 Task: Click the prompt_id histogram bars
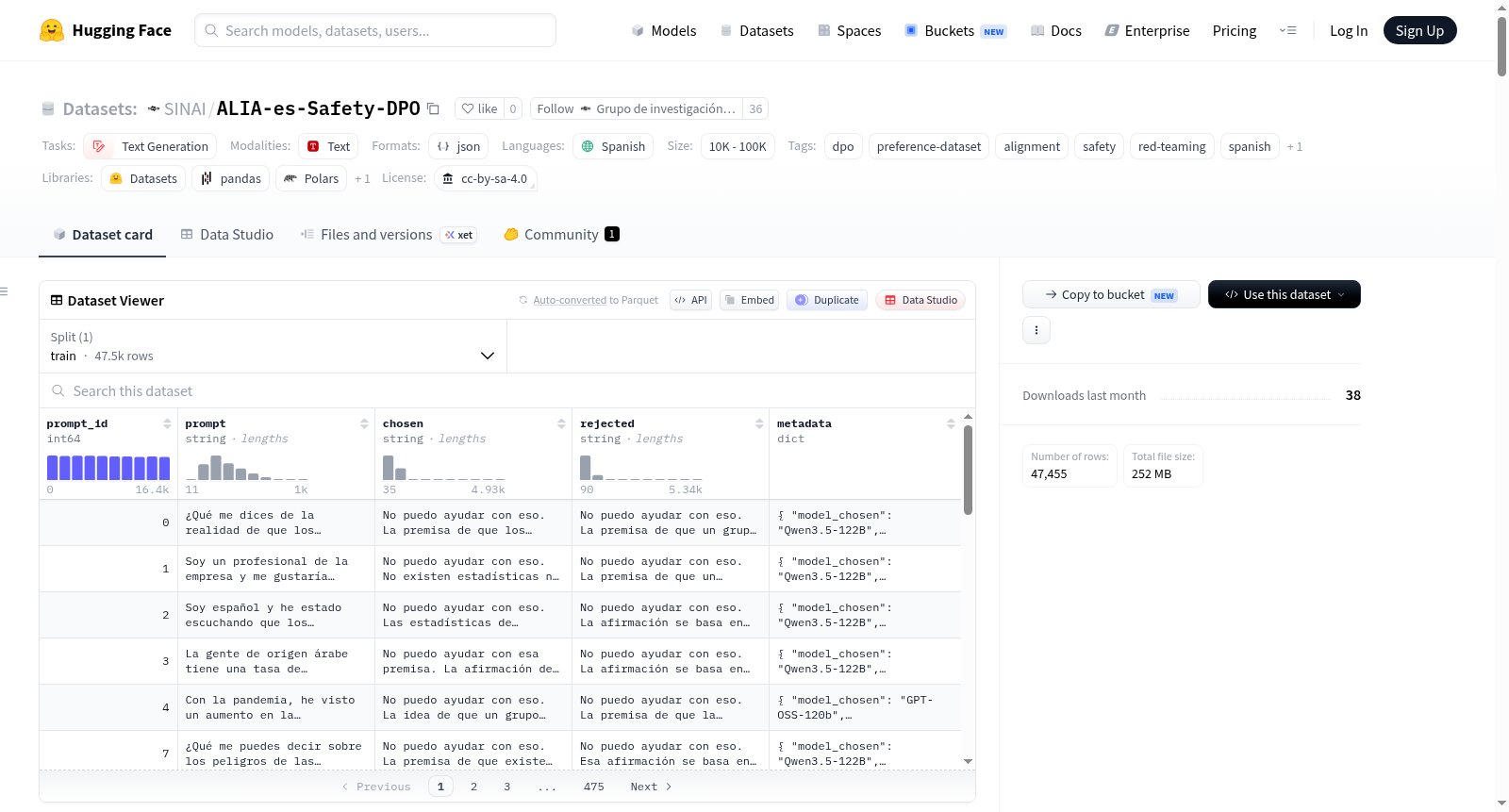coord(108,468)
